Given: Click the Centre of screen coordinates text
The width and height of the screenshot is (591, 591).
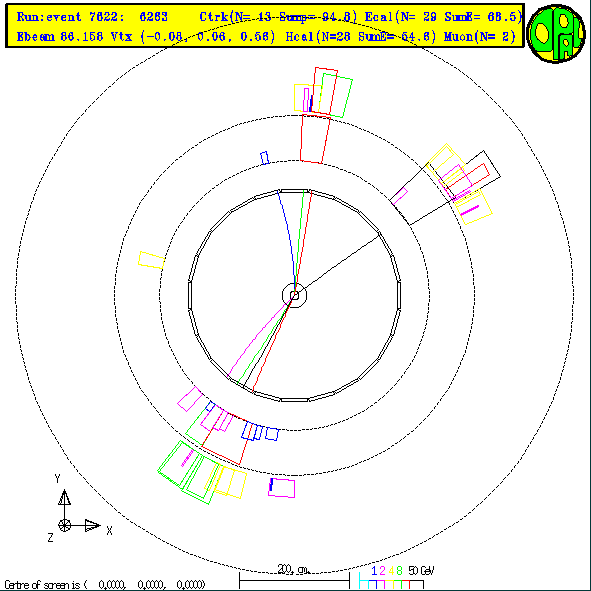Looking at the screenshot, I should pyautogui.click(x=105, y=585).
